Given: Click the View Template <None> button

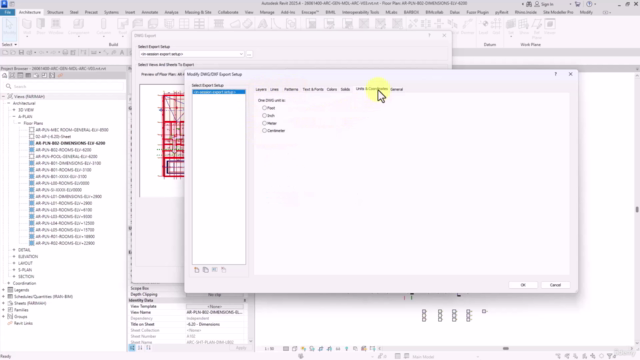Looking at the screenshot, I should (215, 306).
